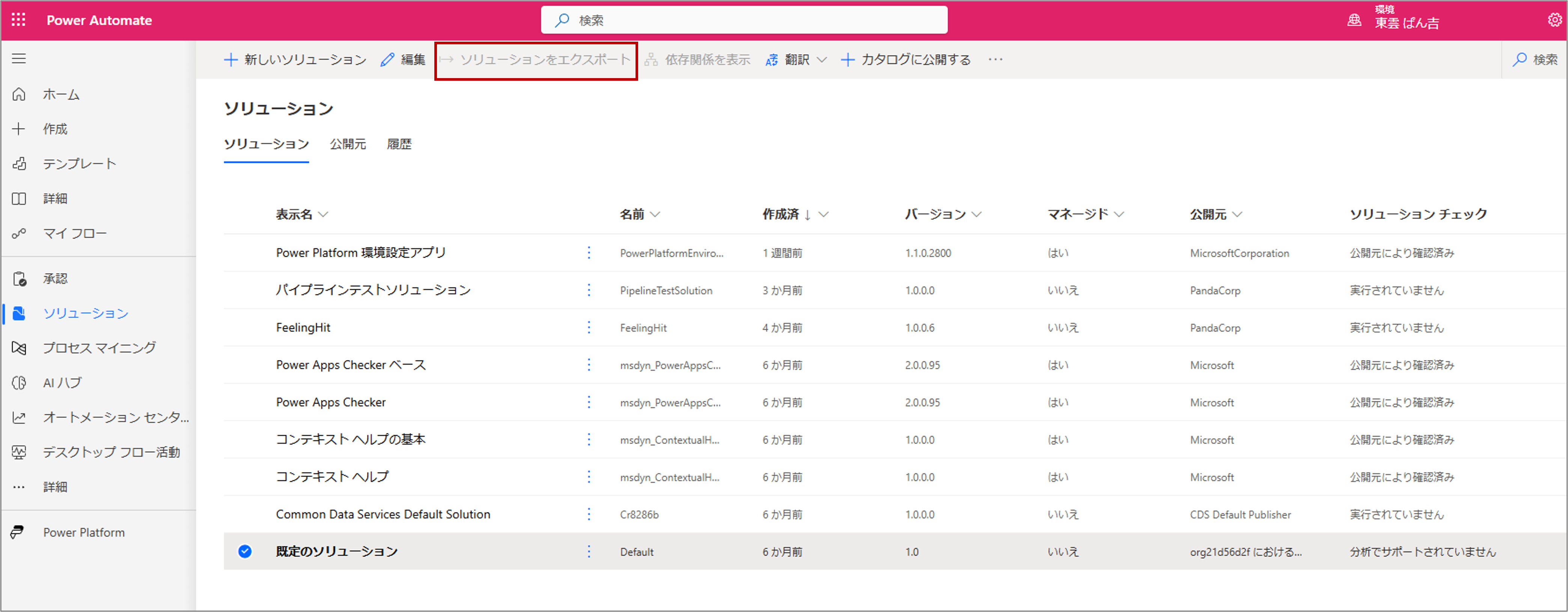
Task: Click 新しいソリューション button
Action: pos(295,60)
